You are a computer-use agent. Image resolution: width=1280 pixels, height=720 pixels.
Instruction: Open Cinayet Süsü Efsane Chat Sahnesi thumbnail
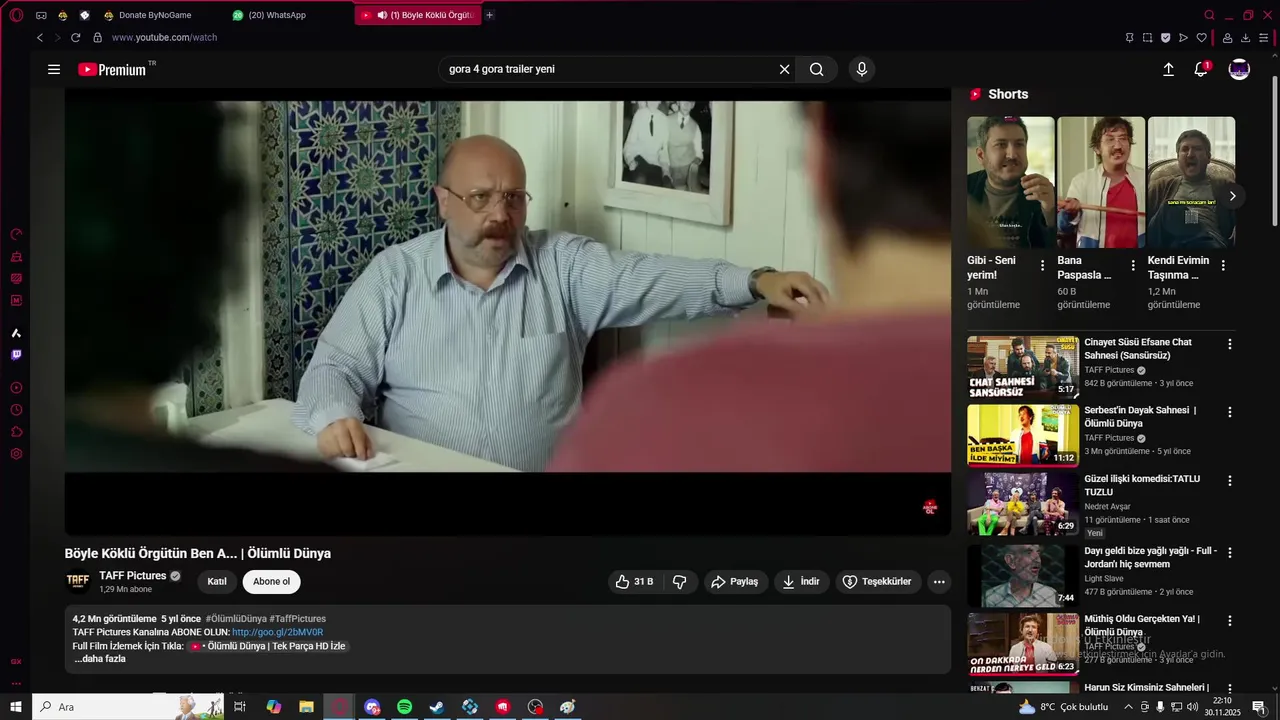click(x=1023, y=367)
